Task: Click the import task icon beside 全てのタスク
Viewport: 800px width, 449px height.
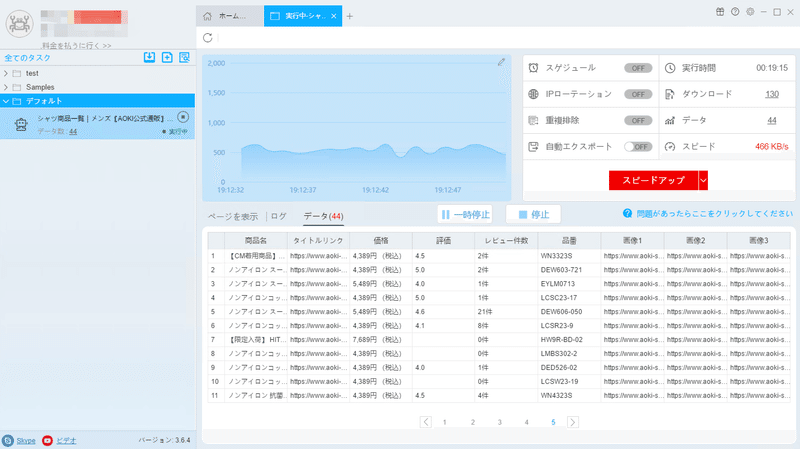Action: point(149,57)
